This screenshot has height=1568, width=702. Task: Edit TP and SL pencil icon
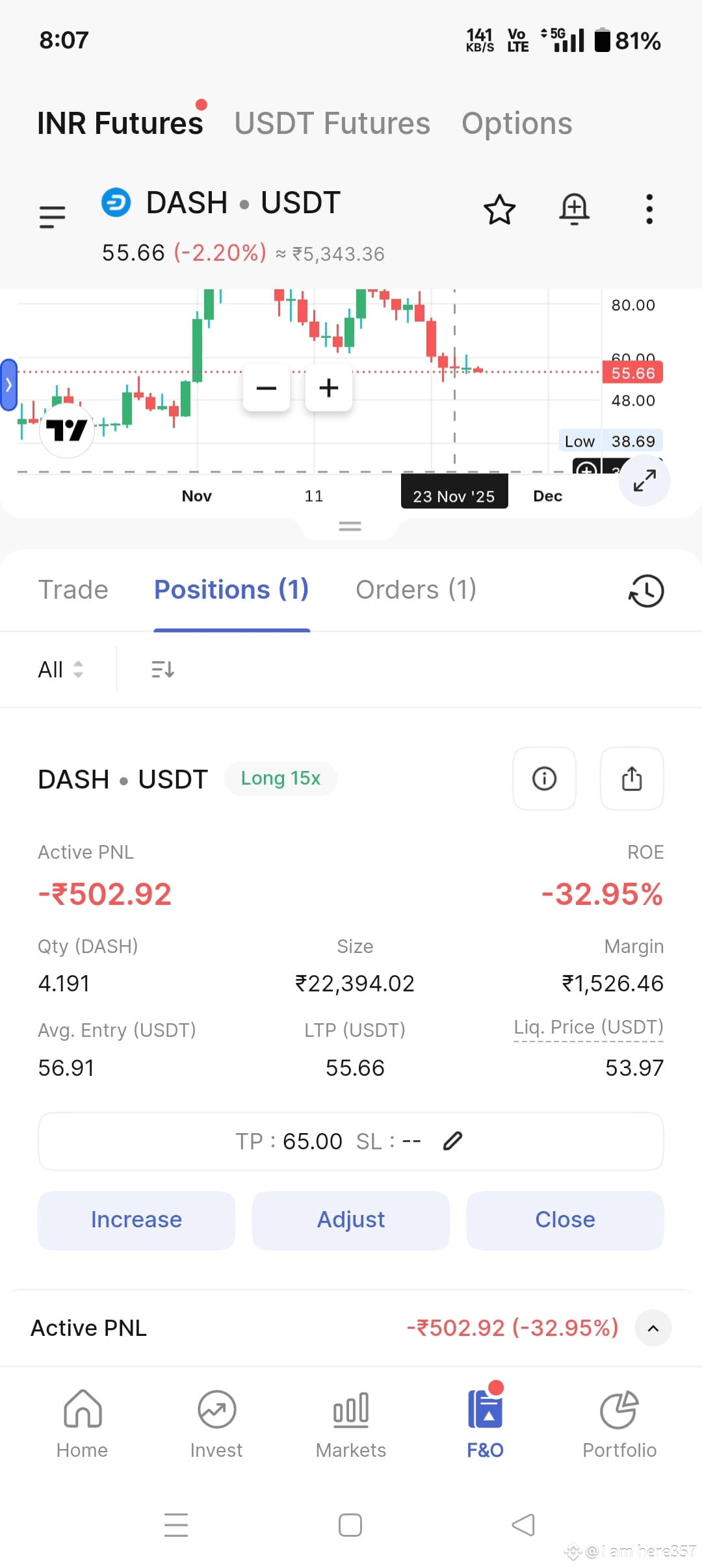(x=452, y=1141)
